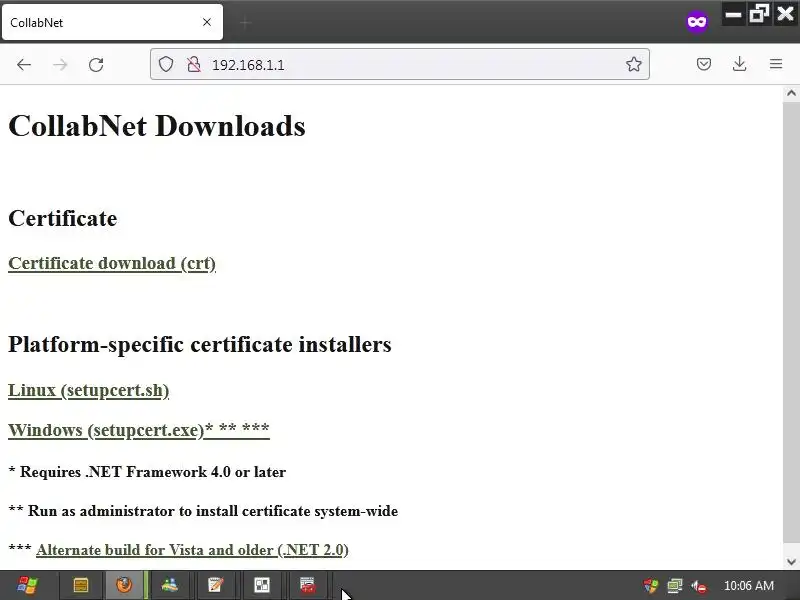800x600 pixels.
Task: Click the Run as administrator note
Action: pyautogui.click(x=203, y=511)
